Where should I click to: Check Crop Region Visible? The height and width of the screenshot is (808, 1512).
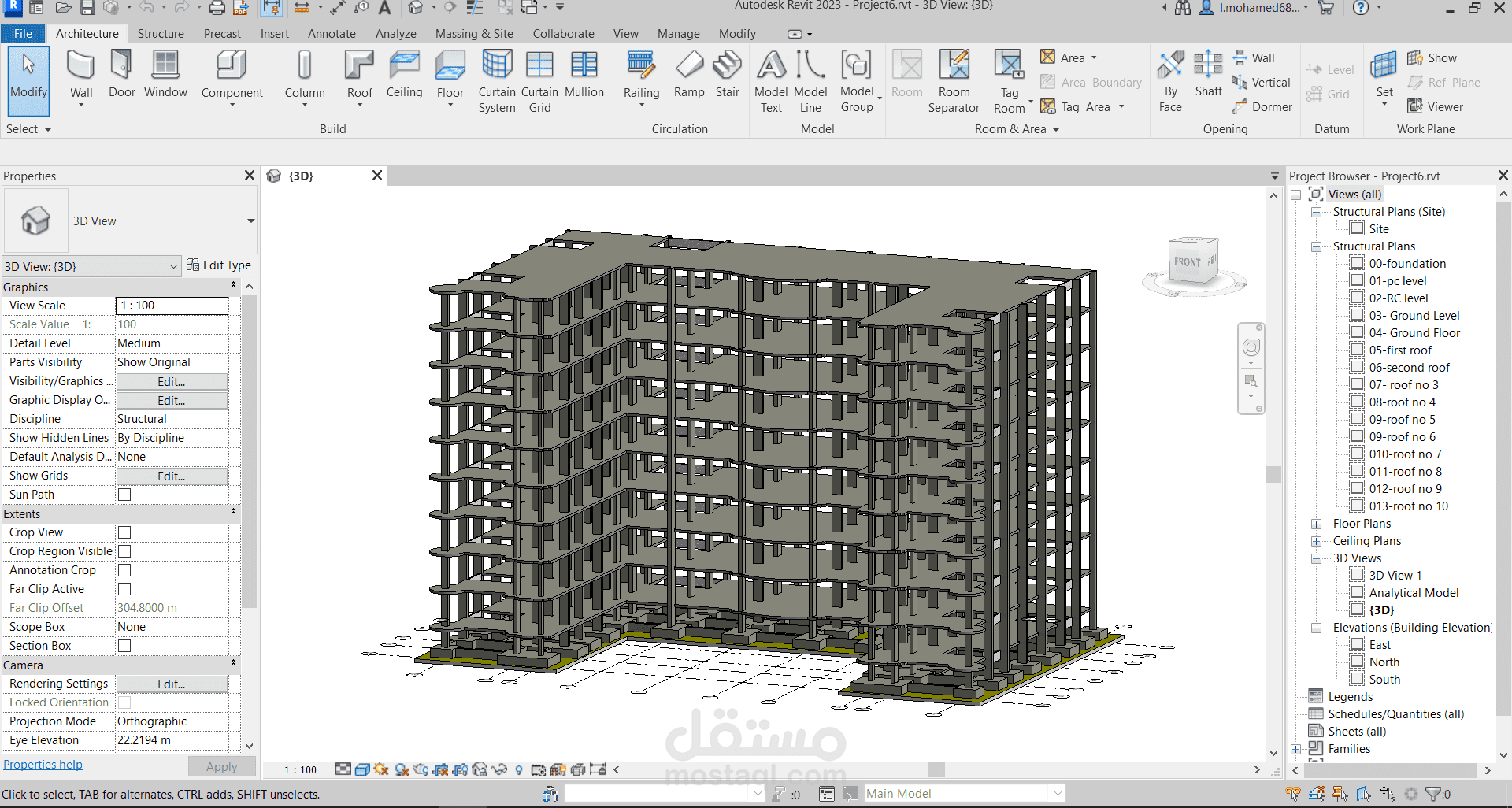coord(124,551)
